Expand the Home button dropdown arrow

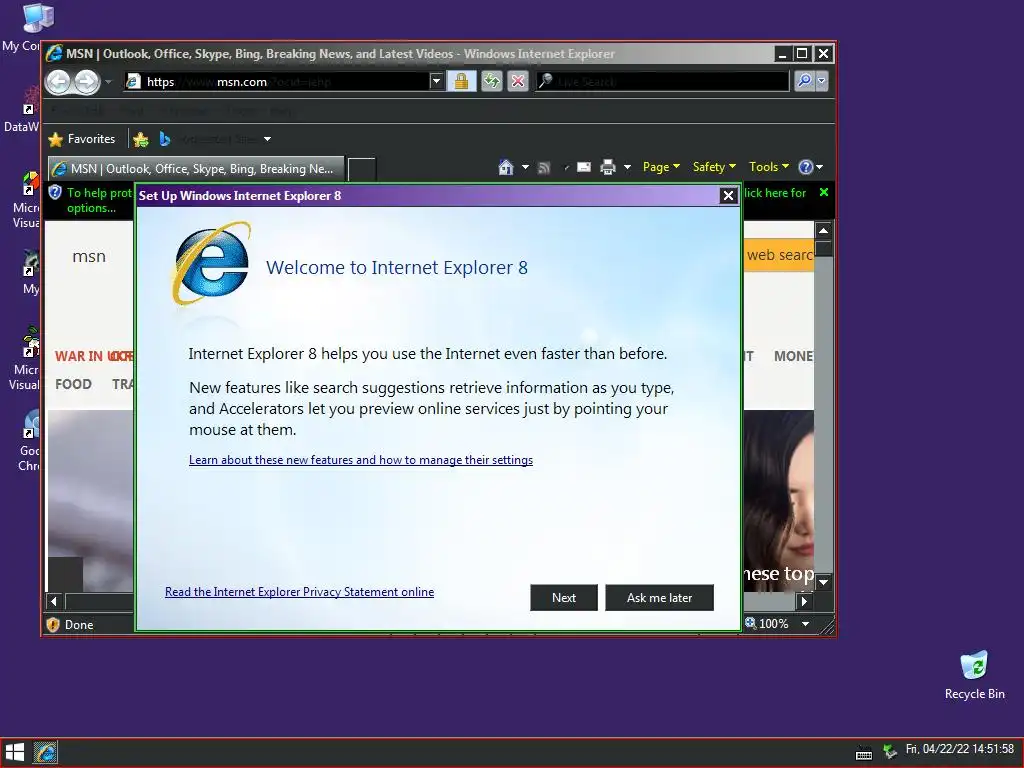[525, 167]
